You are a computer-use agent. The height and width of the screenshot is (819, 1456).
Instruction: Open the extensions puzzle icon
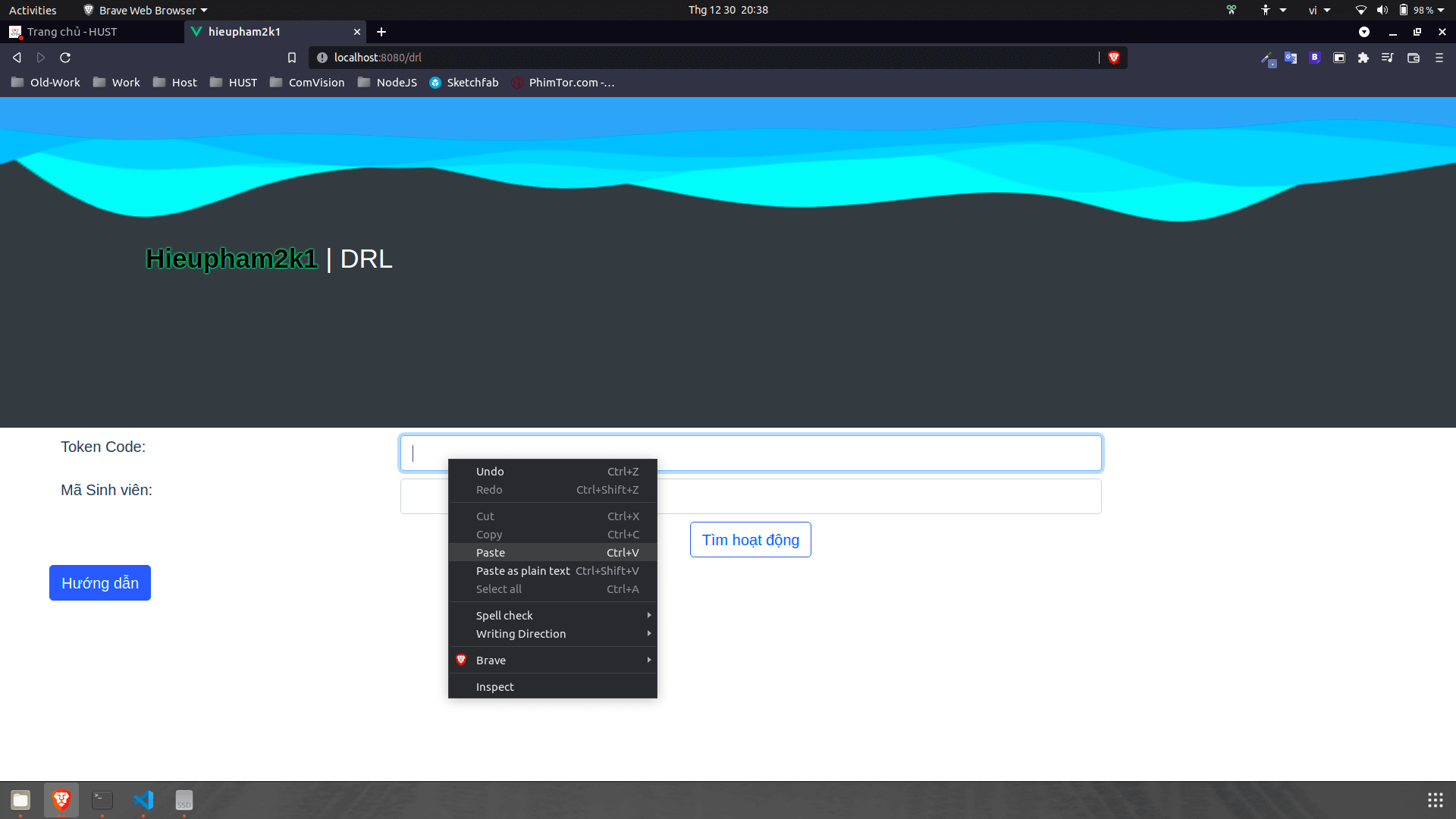coord(1363,58)
